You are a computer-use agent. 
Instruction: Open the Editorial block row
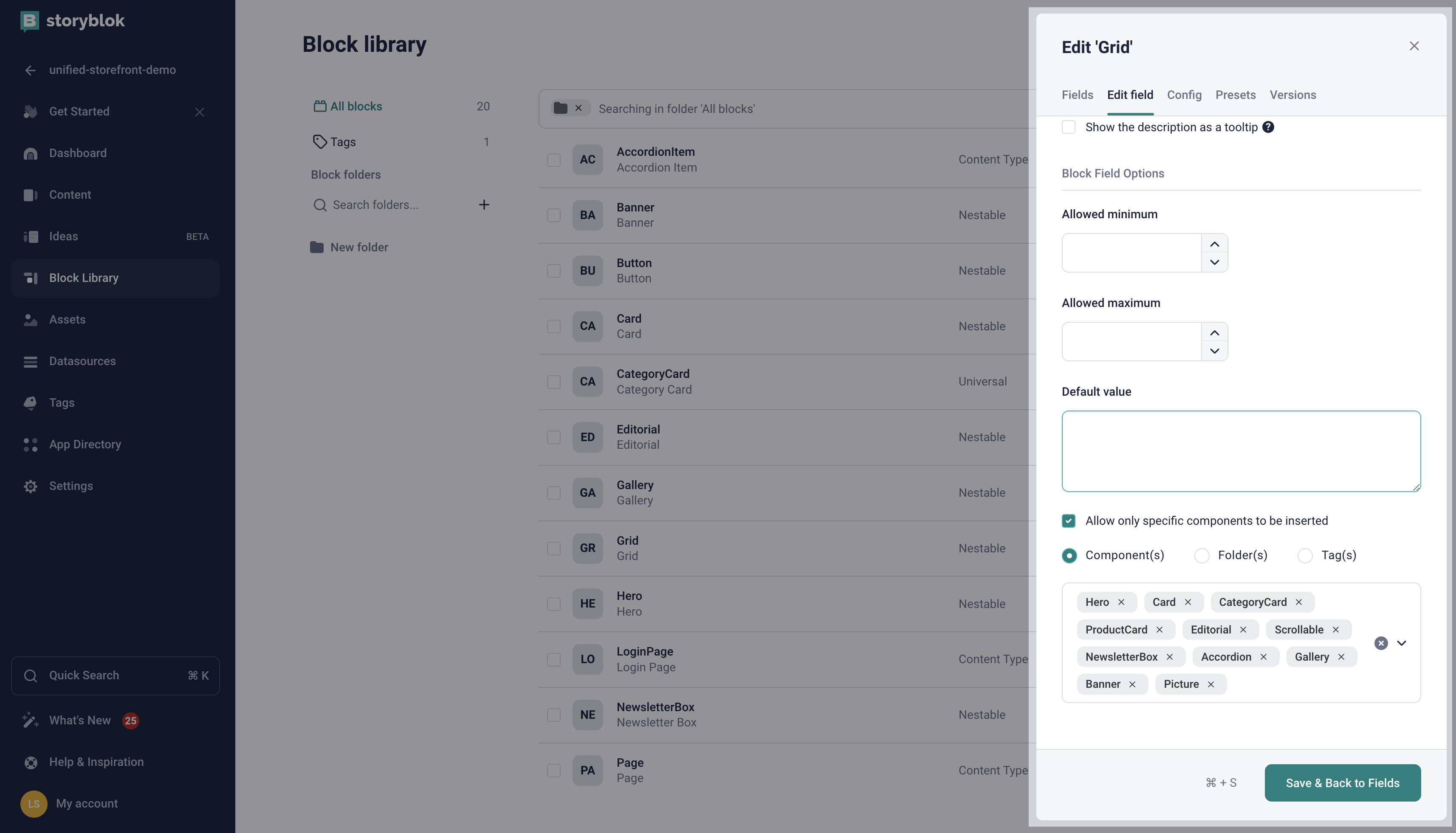787,437
